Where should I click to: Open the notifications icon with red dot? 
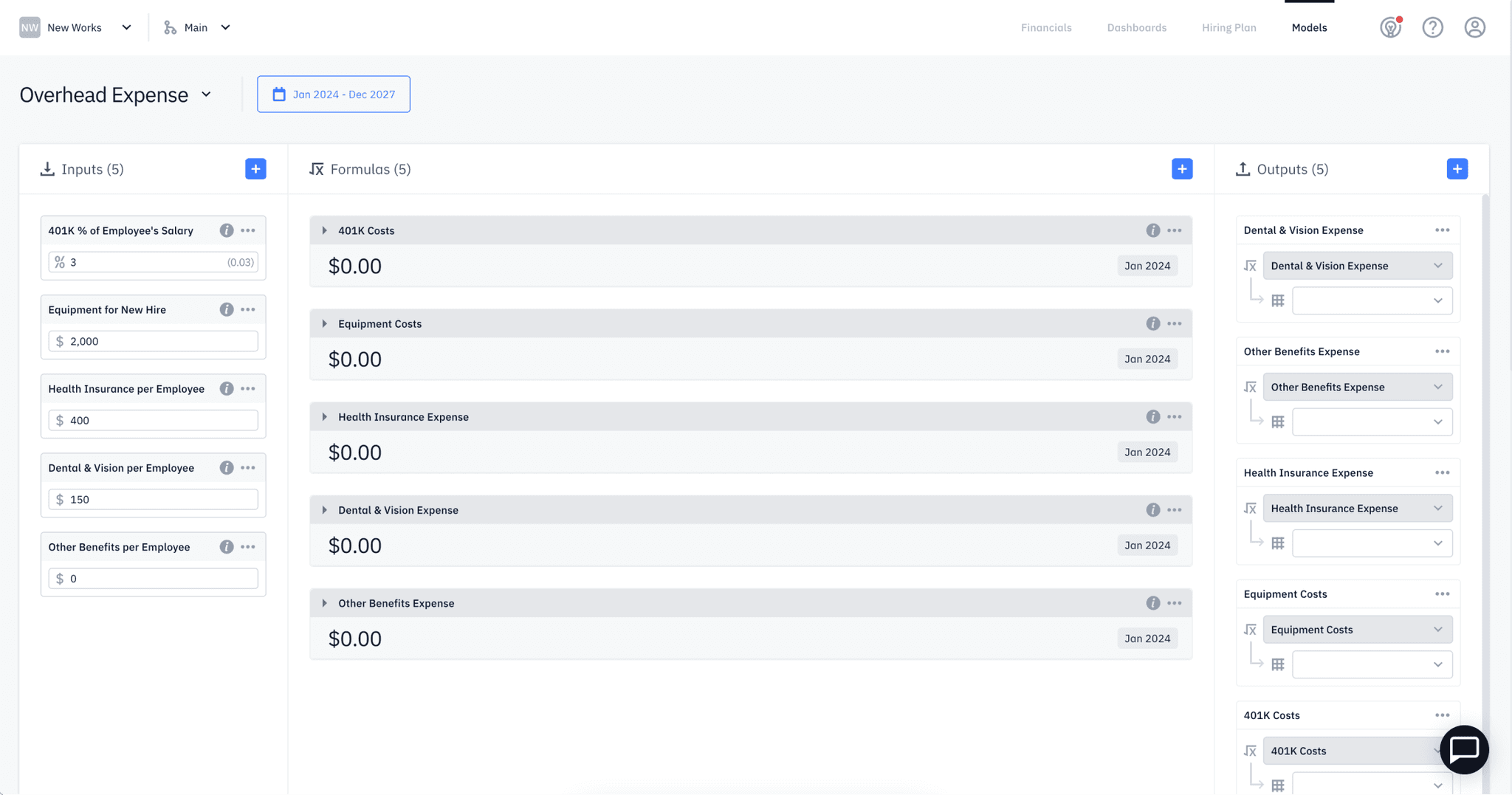(1391, 27)
